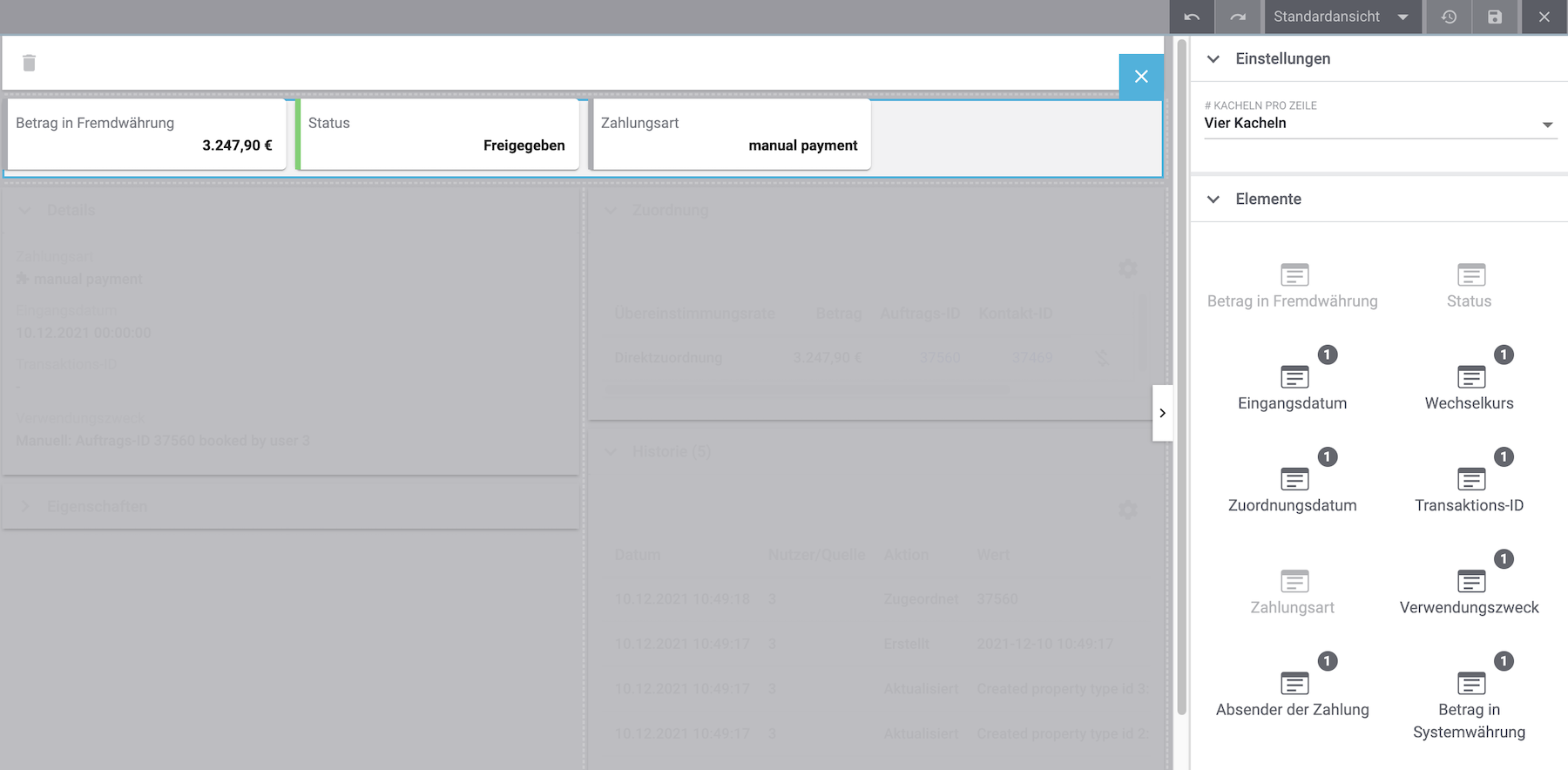Collapse the Einstellungen section
Viewport: 1568px width, 770px height.
[x=1213, y=59]
